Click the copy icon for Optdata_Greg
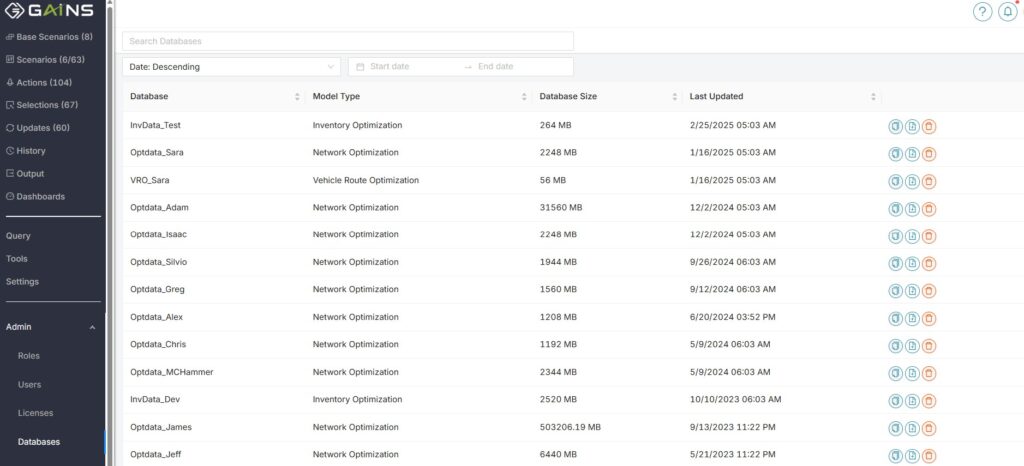Screen dimensions: 1024x466 (895, 291)
